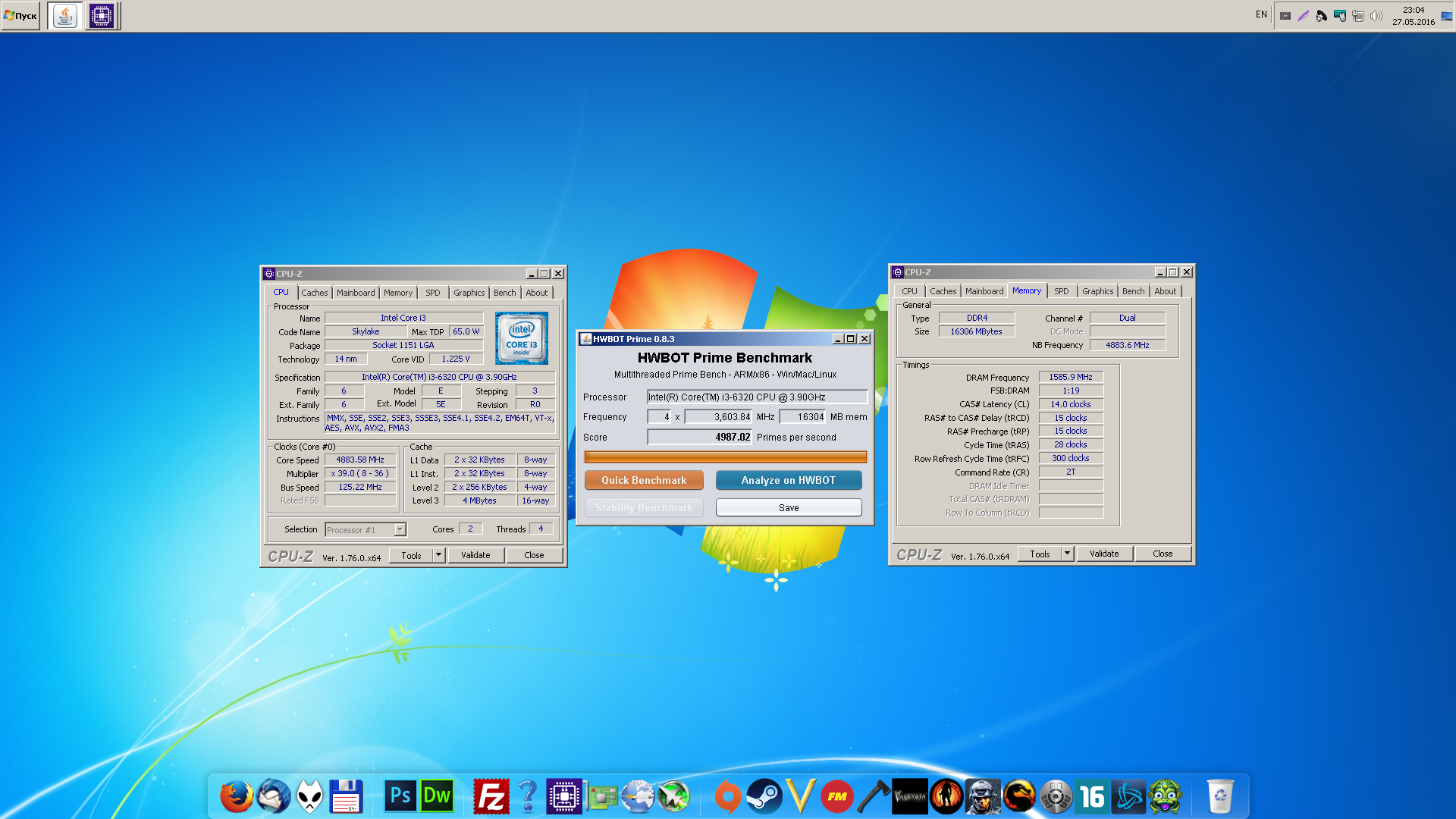Click the show desktop icon in tray
Viewport: 1456px width, 819px height.
pyautogui.click(x=1446, y=16)
